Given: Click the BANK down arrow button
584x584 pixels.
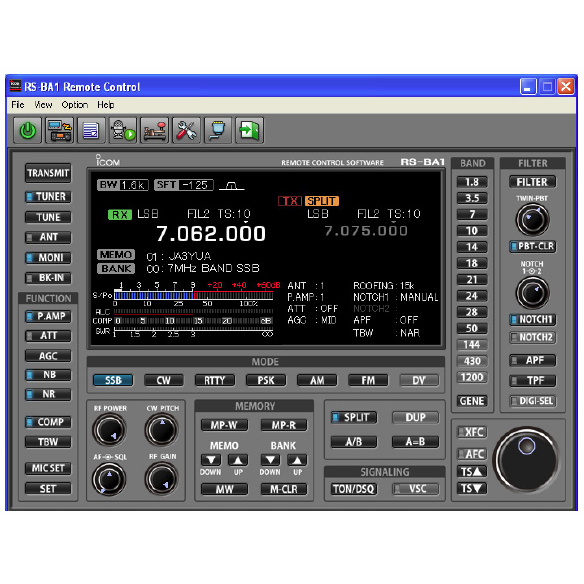Looking at the screenshot, I should pos(270,460).
